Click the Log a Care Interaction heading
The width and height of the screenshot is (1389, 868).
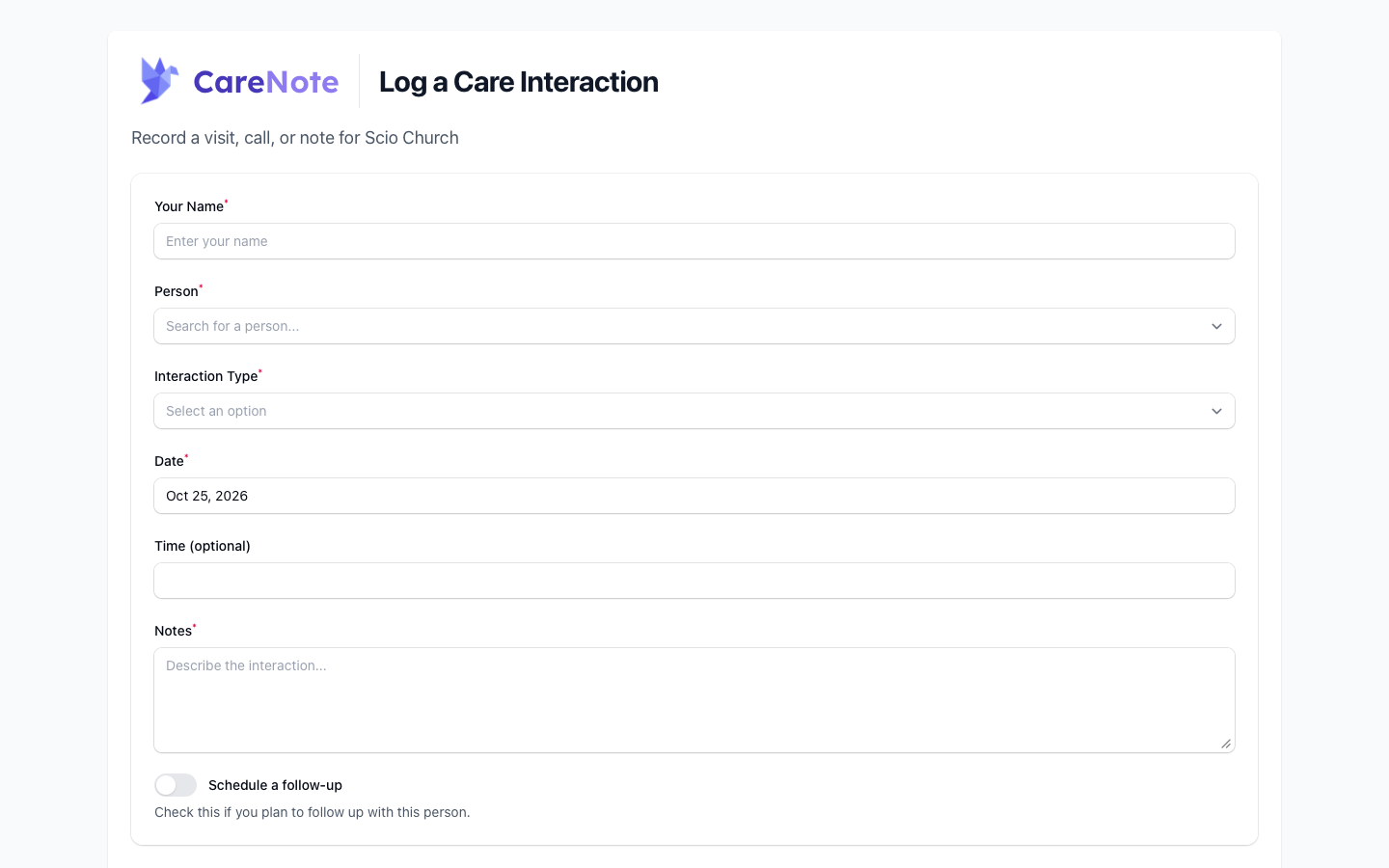click(x=519, y=82)
